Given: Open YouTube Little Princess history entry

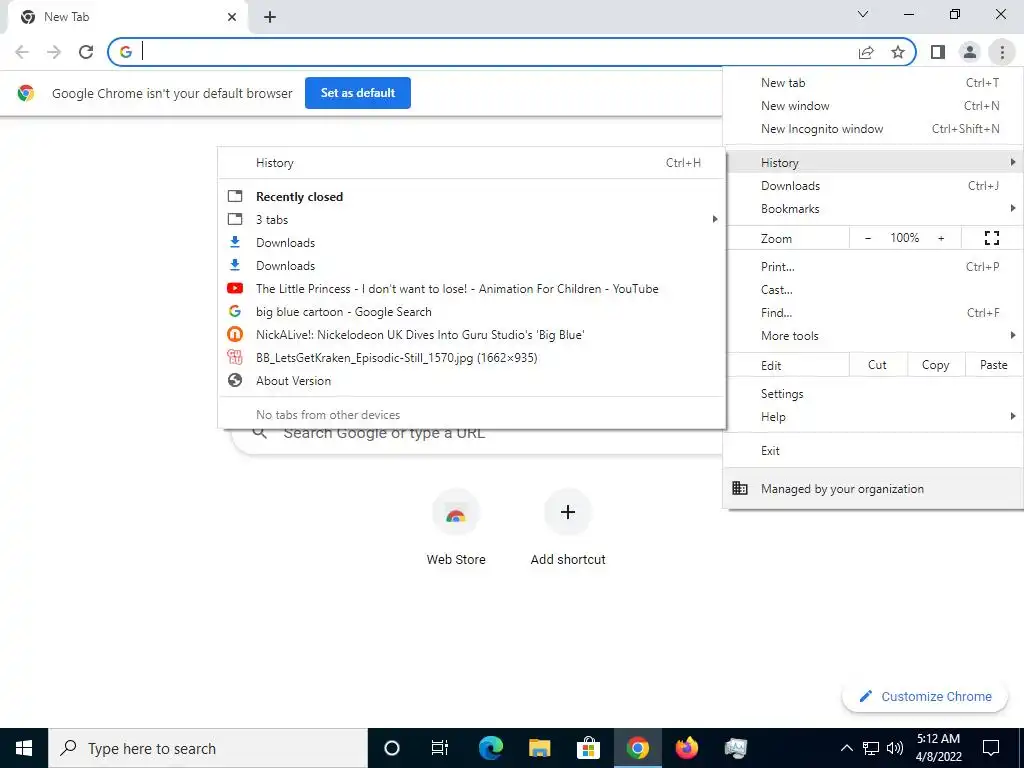Looking at the screenshot, I should pyautogui.click(x=472, y=289).
